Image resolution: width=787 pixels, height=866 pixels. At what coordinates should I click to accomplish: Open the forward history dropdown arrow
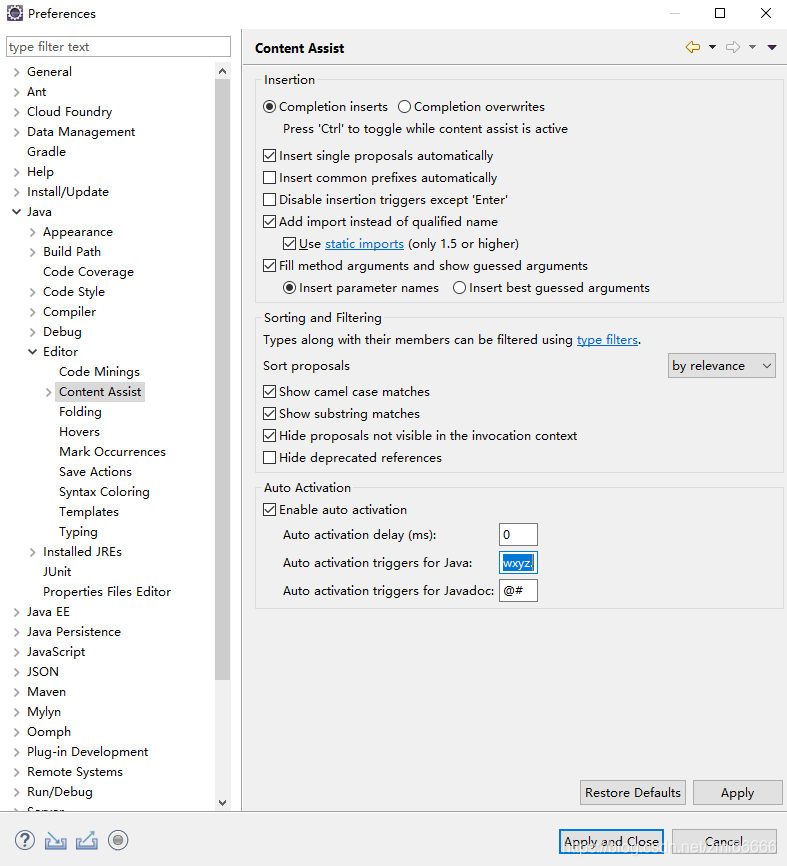click(x=752, y=47)
